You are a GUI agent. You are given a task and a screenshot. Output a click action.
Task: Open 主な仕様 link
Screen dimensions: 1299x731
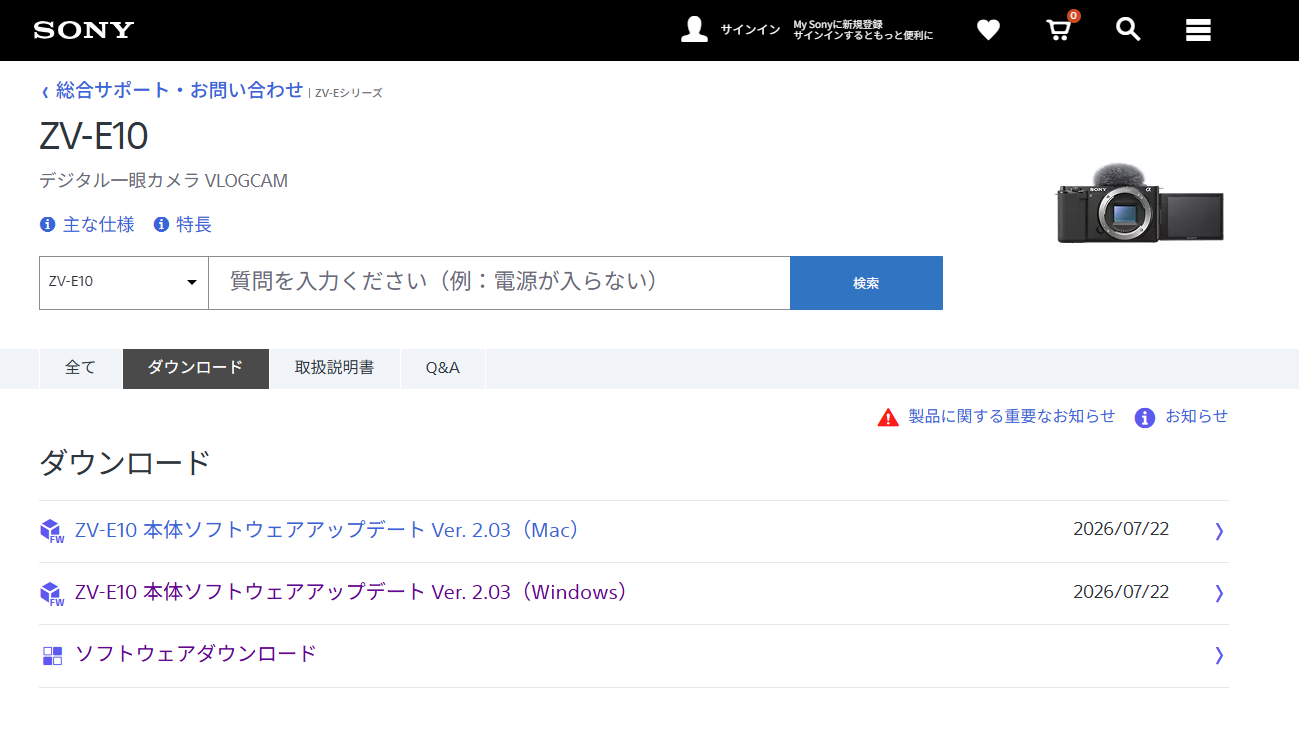[x=98, y=224]
